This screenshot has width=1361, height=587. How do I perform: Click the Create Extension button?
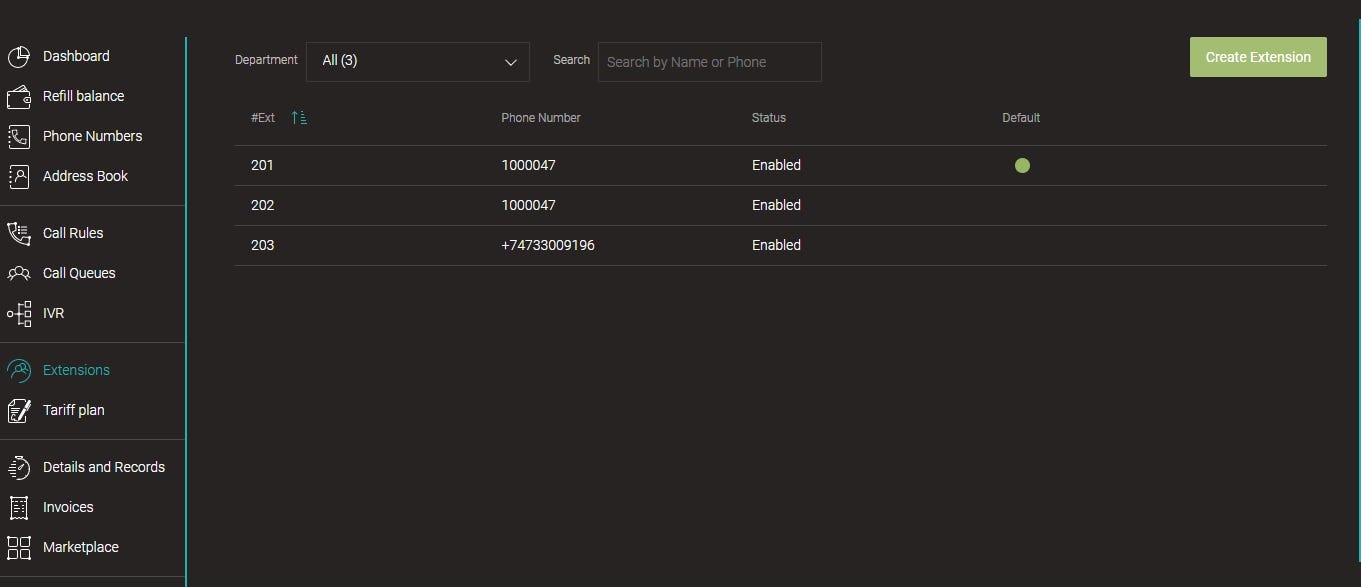pos(1257,57)
